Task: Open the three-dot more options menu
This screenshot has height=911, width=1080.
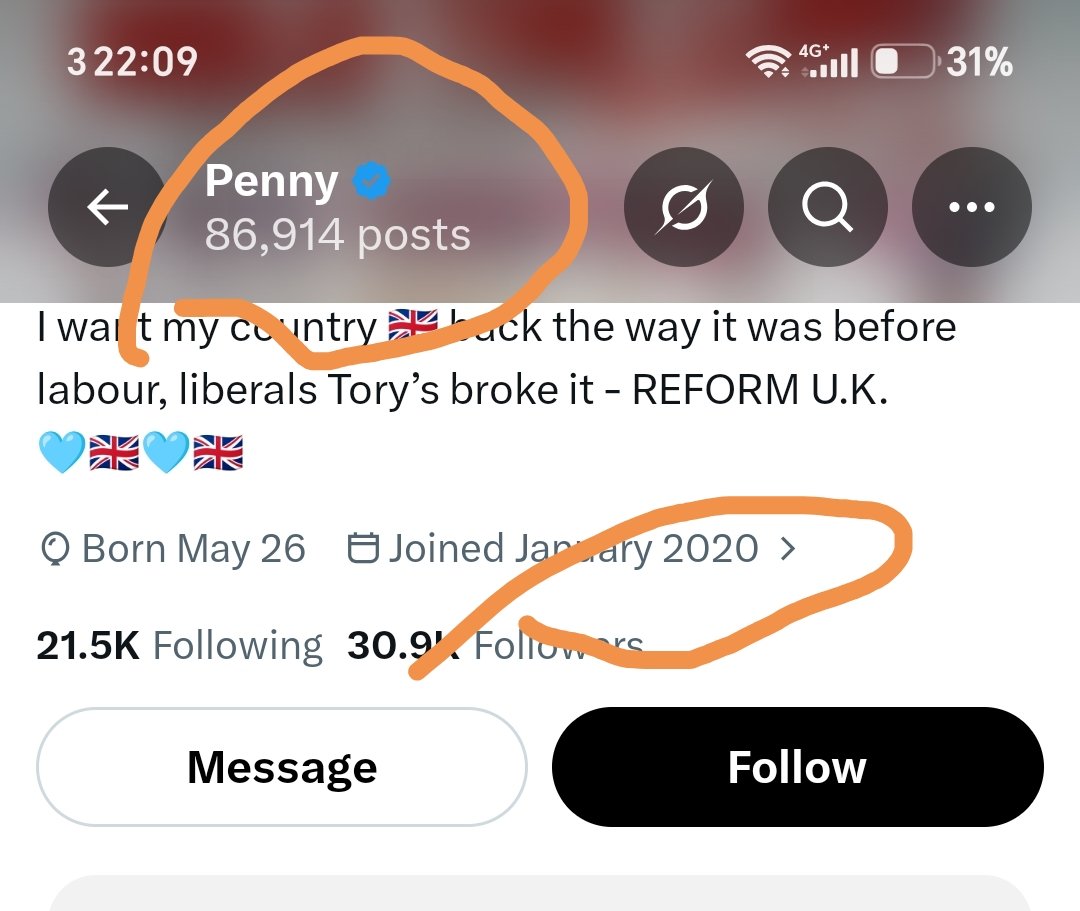Action: [971, 207]
